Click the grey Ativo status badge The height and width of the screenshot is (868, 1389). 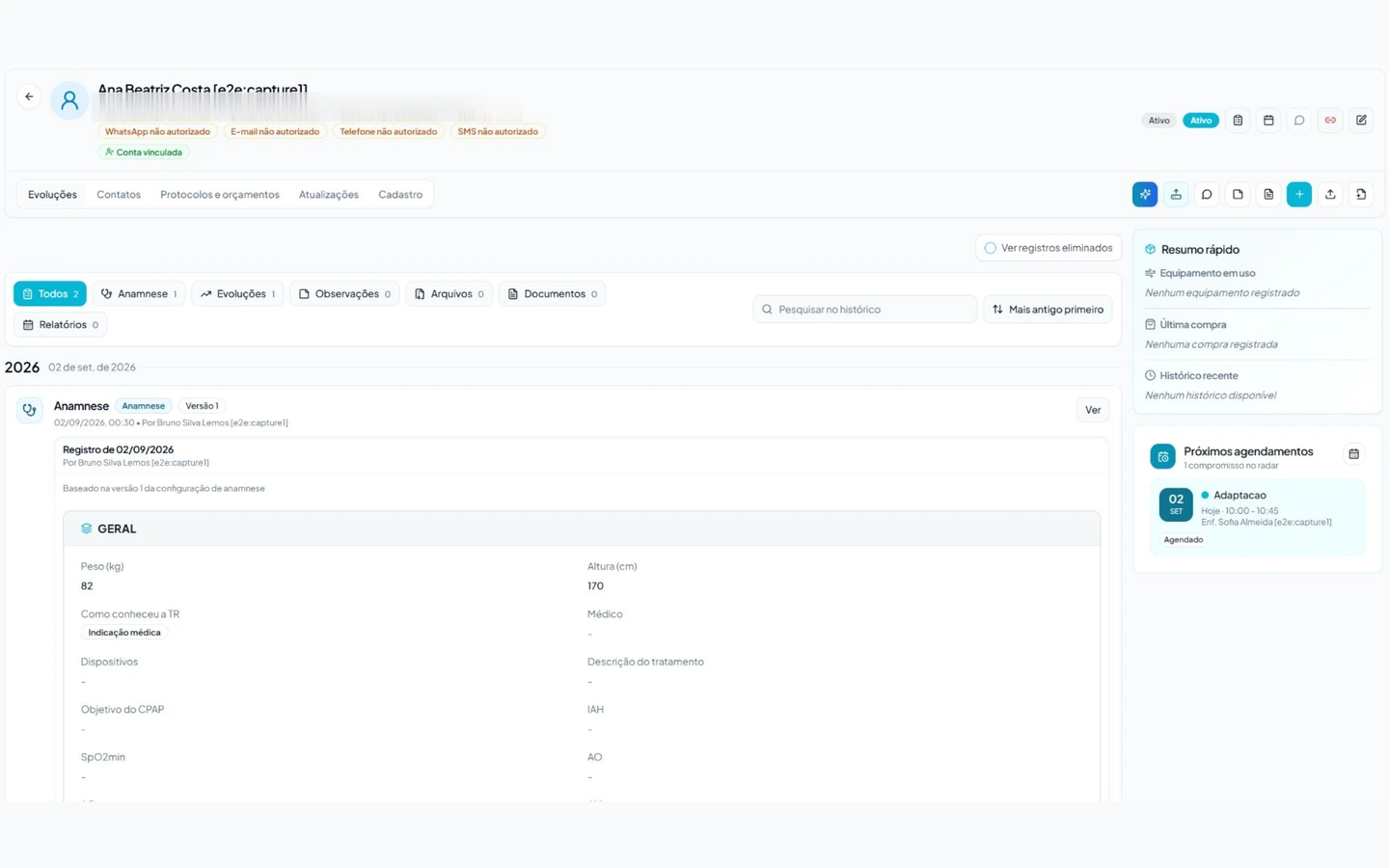tap(1159, 121)
